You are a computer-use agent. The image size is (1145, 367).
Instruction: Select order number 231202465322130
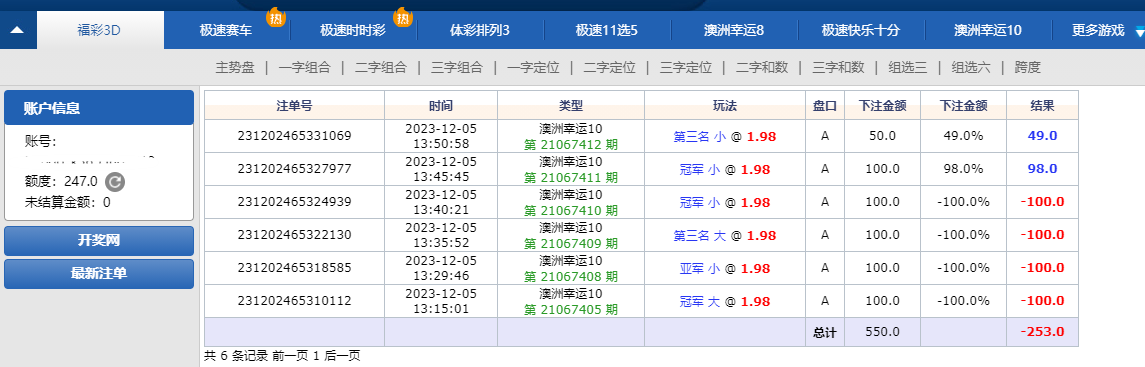click(x=294, y=235)
